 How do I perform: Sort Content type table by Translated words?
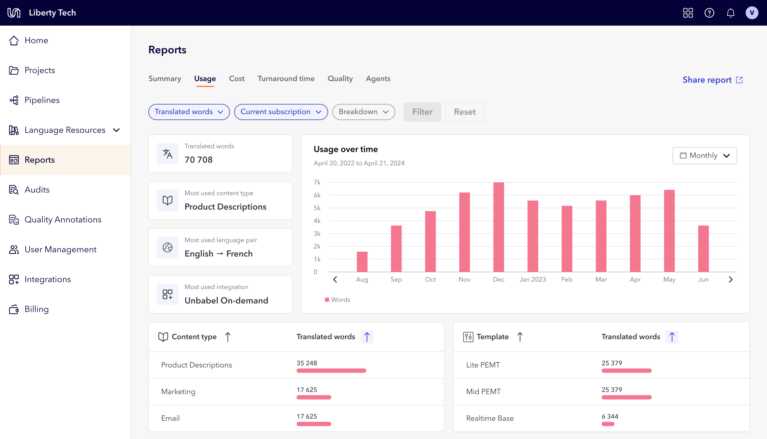pos(367,337)
